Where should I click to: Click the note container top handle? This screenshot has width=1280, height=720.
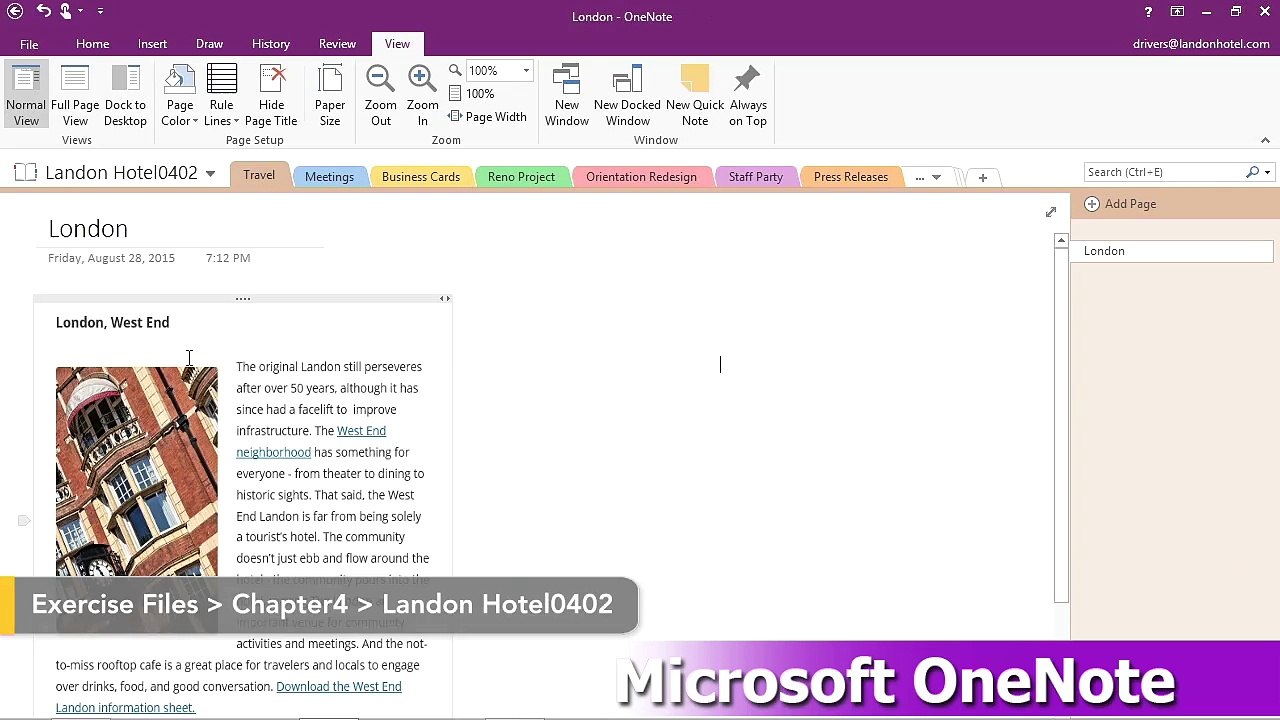[x=242, y=298]
